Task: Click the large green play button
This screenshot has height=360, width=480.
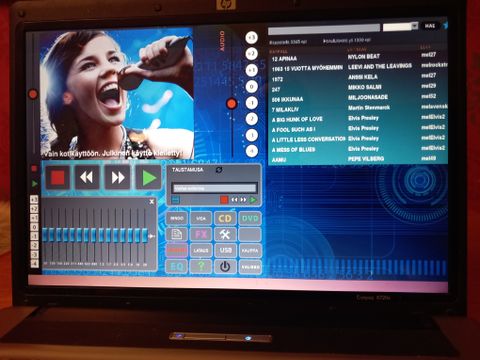Action: 149,178
